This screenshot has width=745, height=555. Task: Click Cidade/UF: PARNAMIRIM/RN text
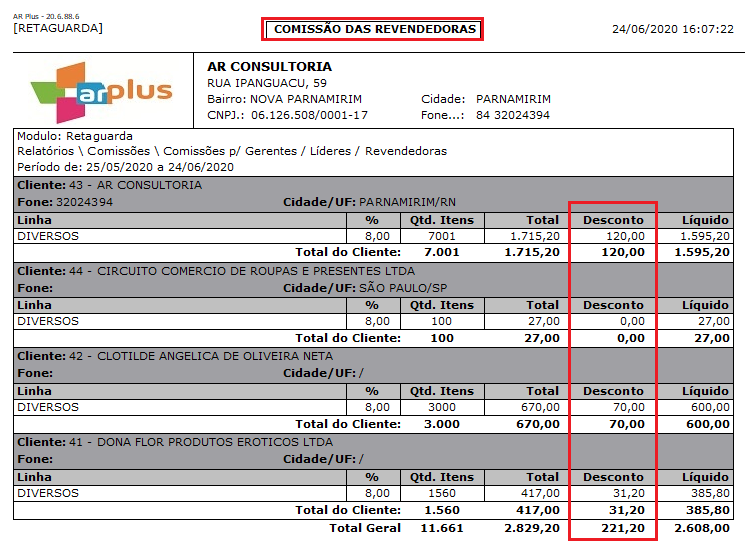coord(369,202)
